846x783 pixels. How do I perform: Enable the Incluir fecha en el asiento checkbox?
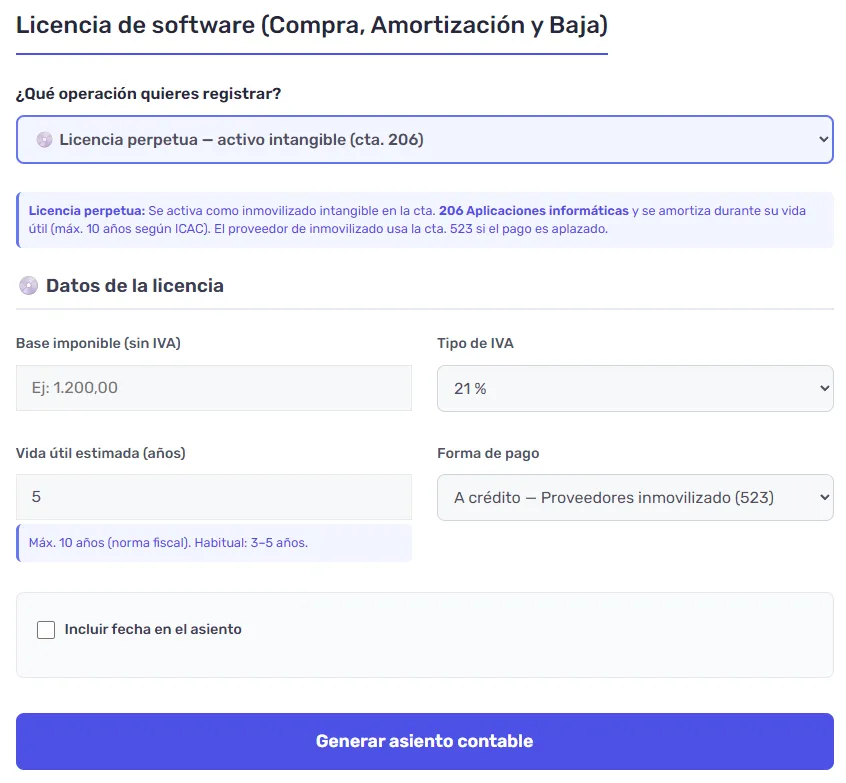[x=45, y=629]
